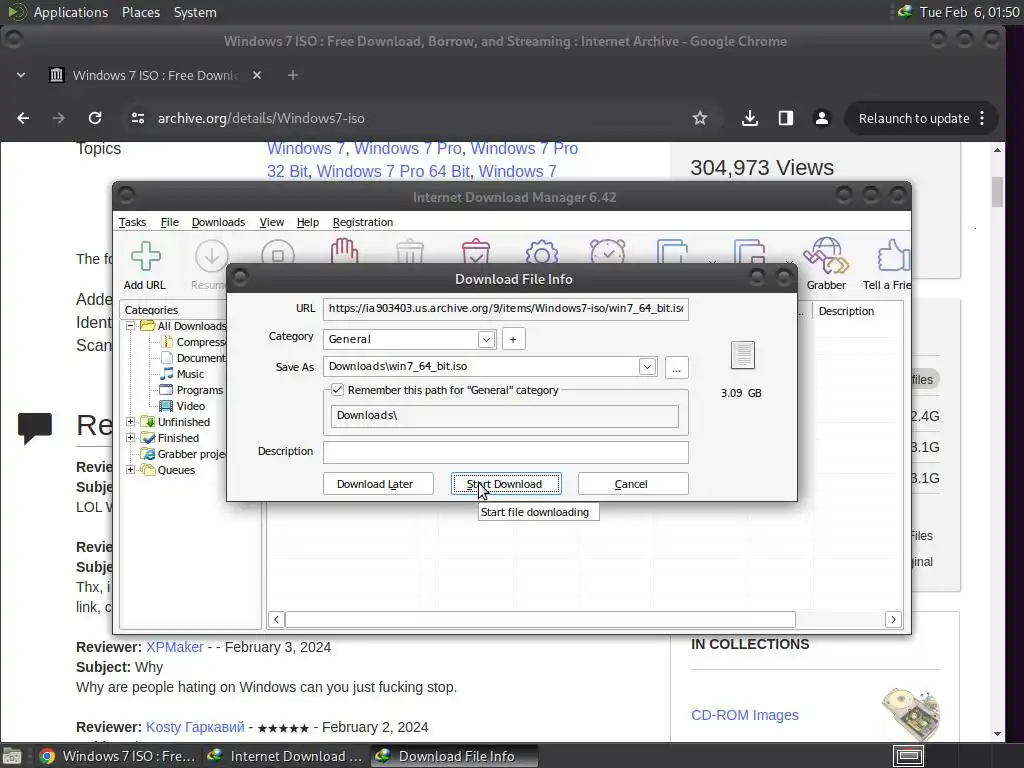This screenshot has height=768, width=1024.
Task: View site information icon in address bar
Action: [x=138, y=118]
